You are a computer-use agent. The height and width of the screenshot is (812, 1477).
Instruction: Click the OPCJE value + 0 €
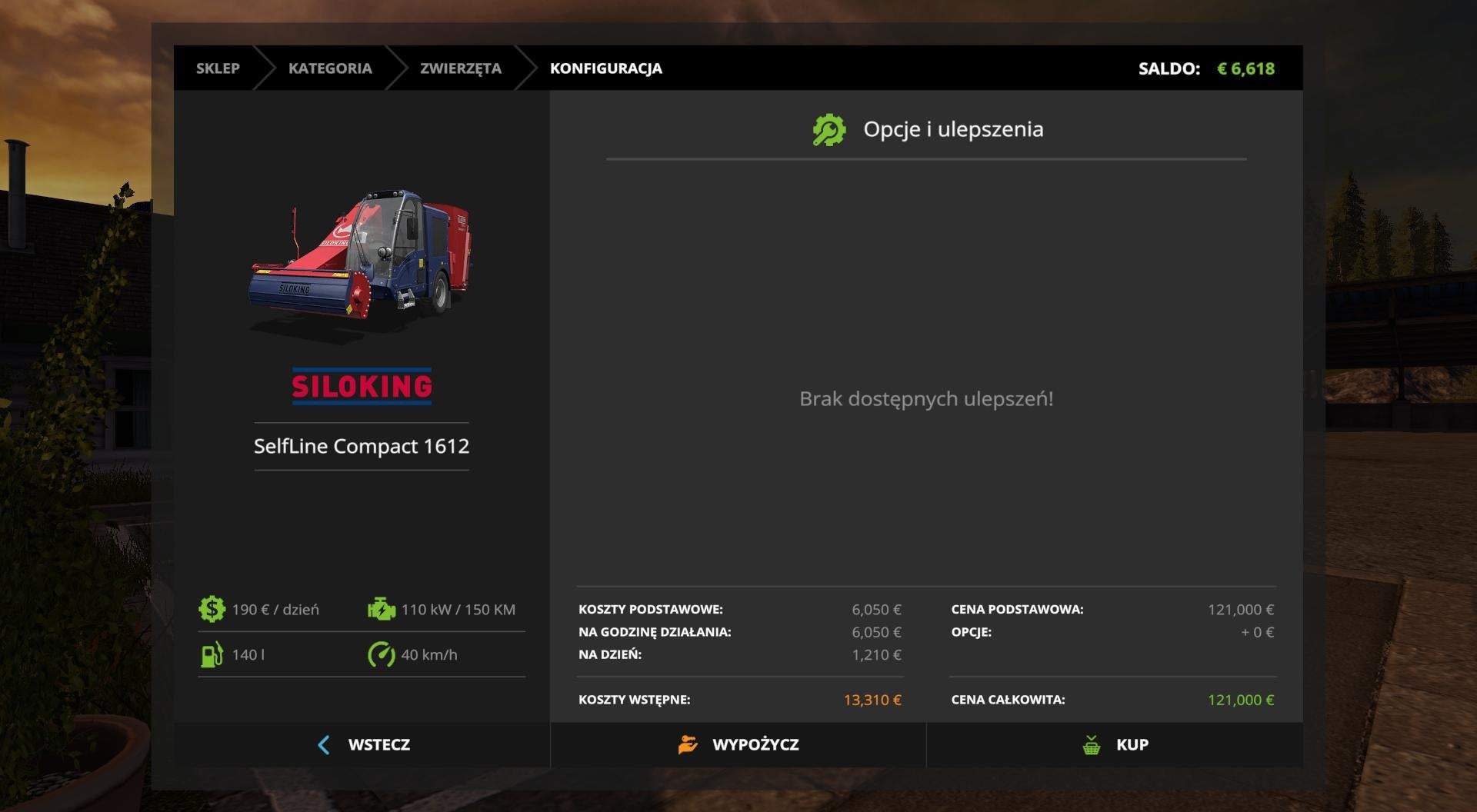(1257, 632)
